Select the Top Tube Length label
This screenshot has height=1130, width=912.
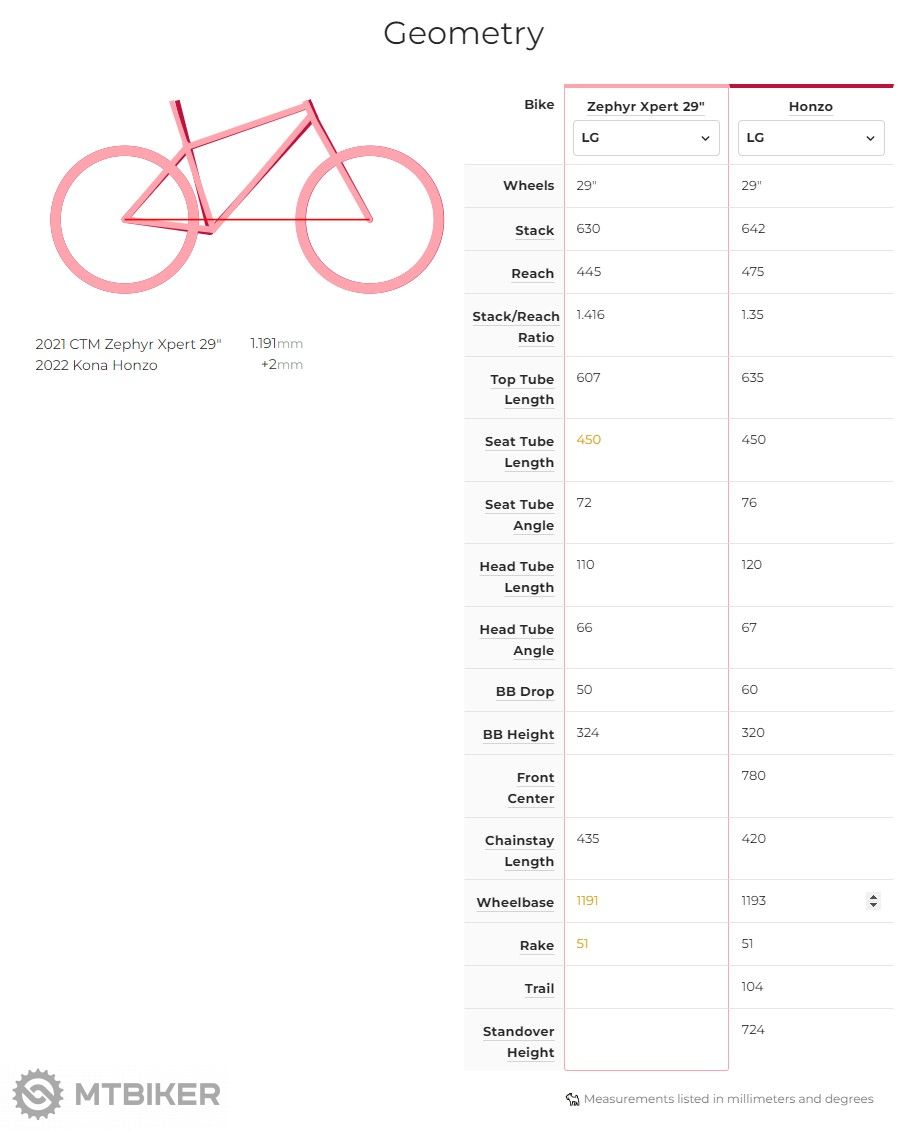click(521, 389)
